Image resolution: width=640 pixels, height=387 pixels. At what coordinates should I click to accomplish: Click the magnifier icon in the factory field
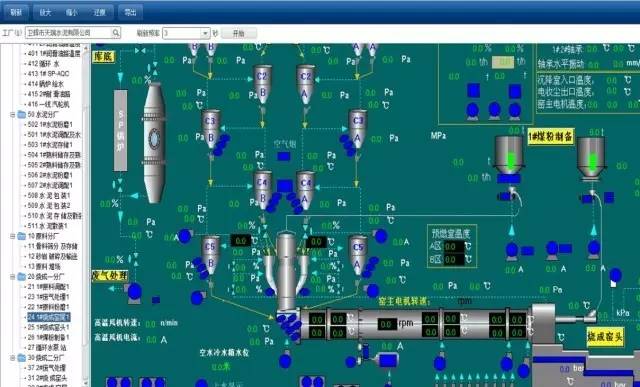click(x=116, y=33)
